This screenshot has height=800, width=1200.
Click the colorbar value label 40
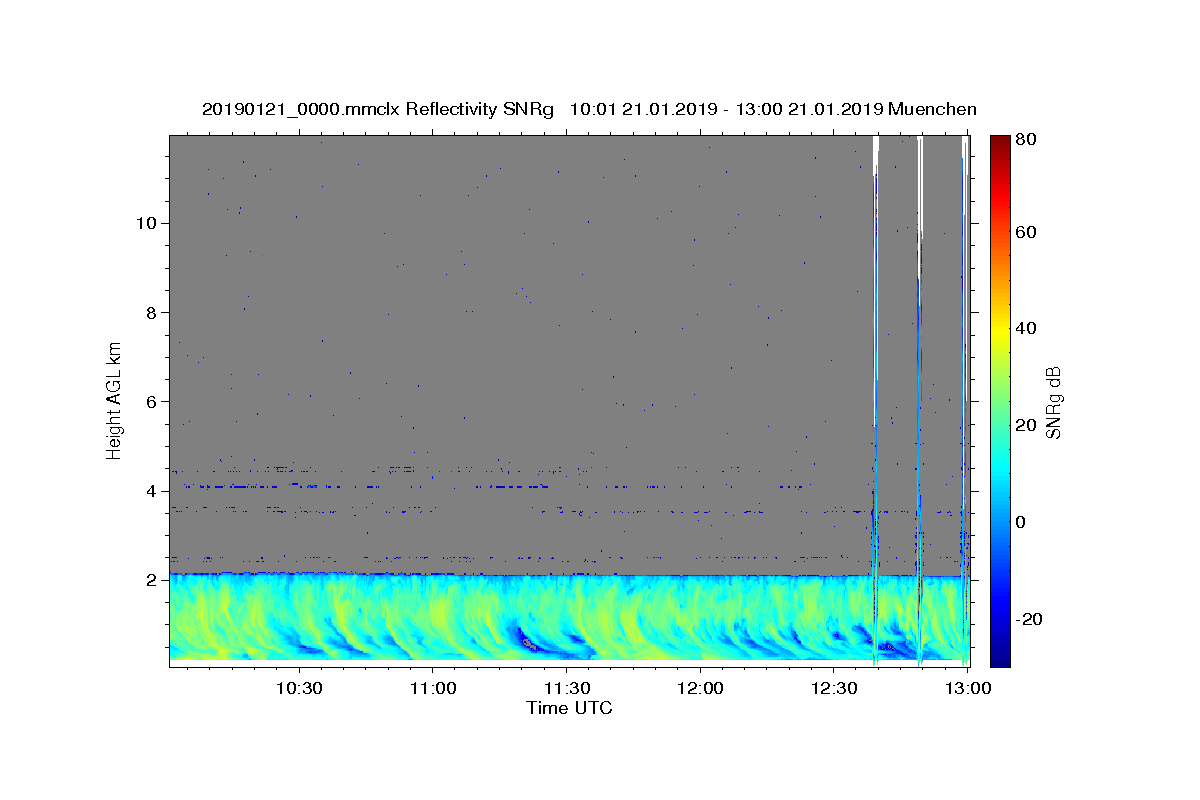pyautogui.click(x=1026, y=328)
